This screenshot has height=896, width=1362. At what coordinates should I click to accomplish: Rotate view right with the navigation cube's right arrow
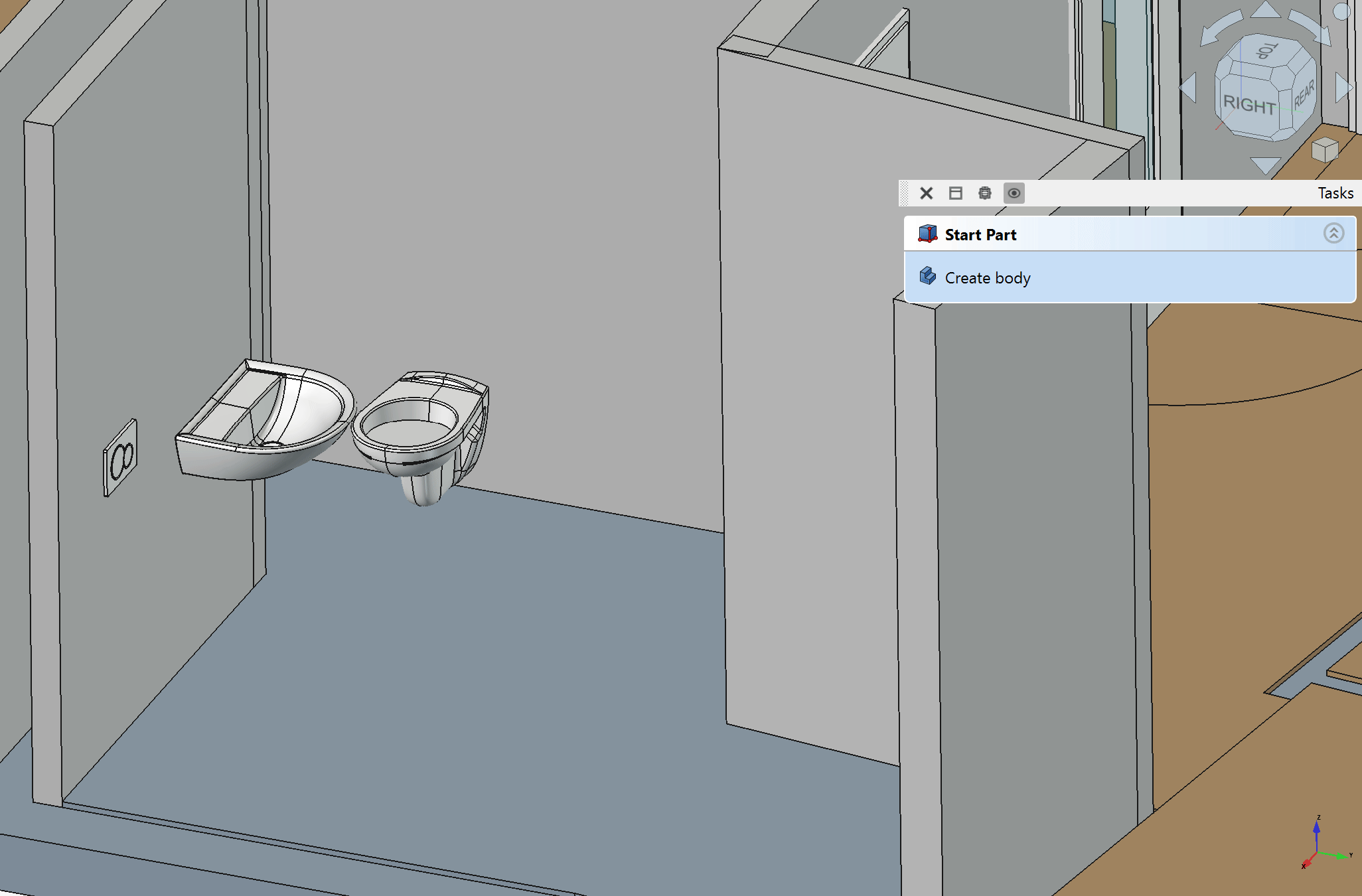1344,87
